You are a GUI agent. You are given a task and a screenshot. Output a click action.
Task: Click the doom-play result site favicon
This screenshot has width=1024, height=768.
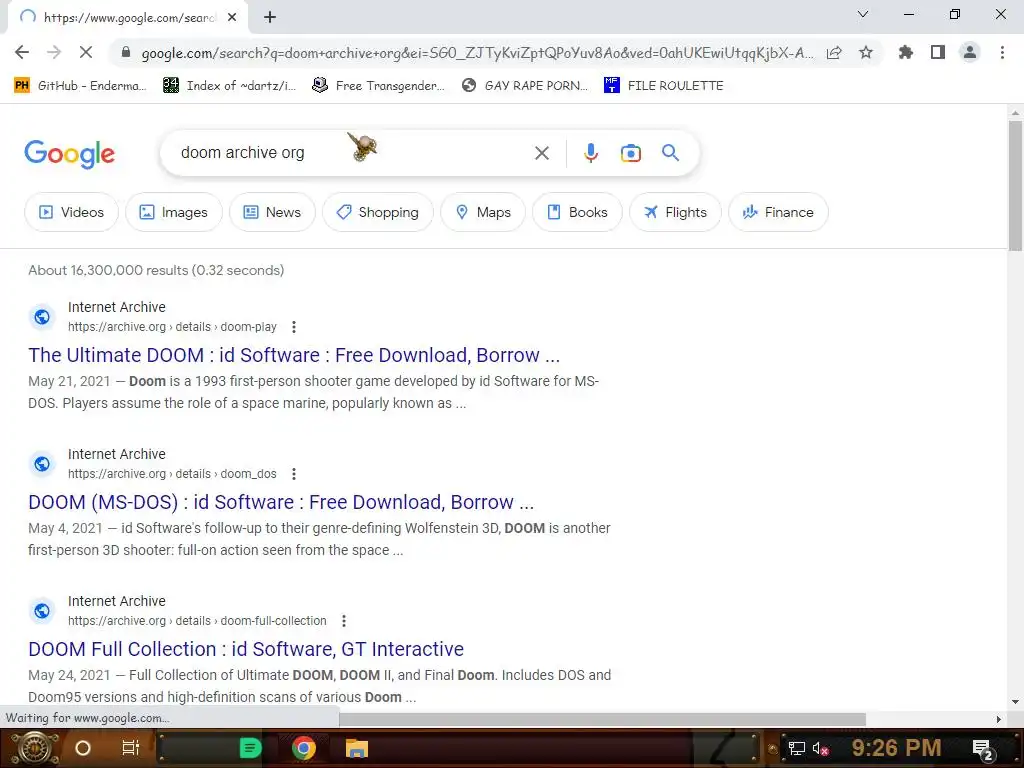pos(42,317)
